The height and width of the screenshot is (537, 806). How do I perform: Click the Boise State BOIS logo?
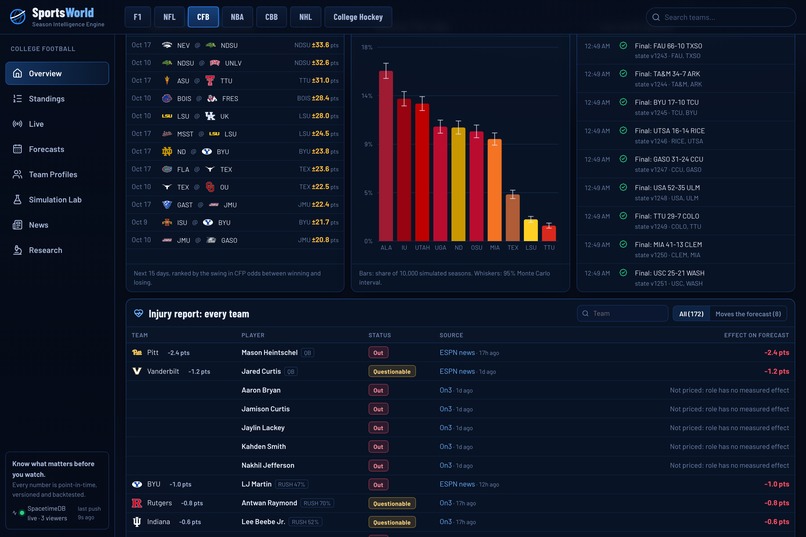pos(167,98)
